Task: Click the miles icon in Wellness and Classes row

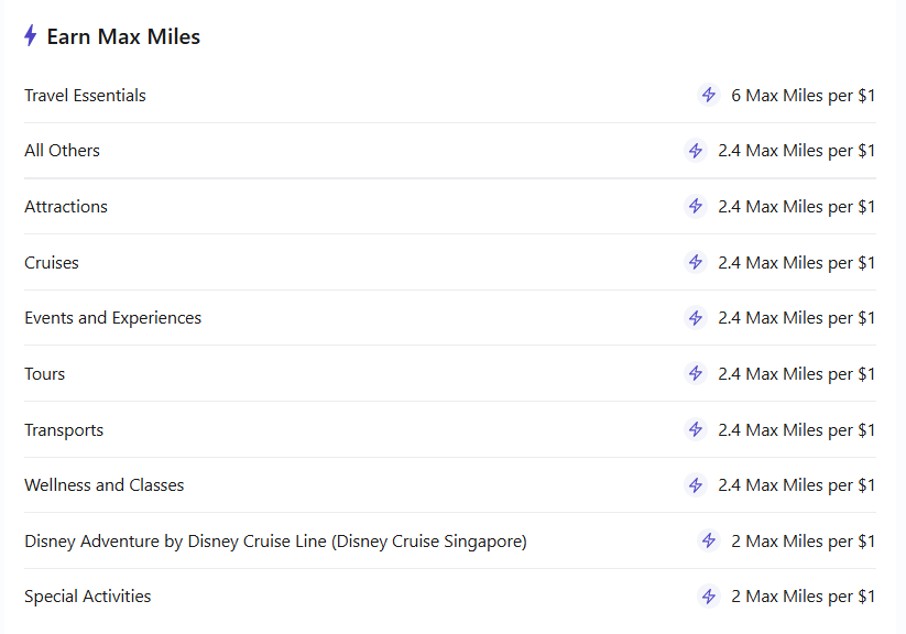Action: coord(696,485)
